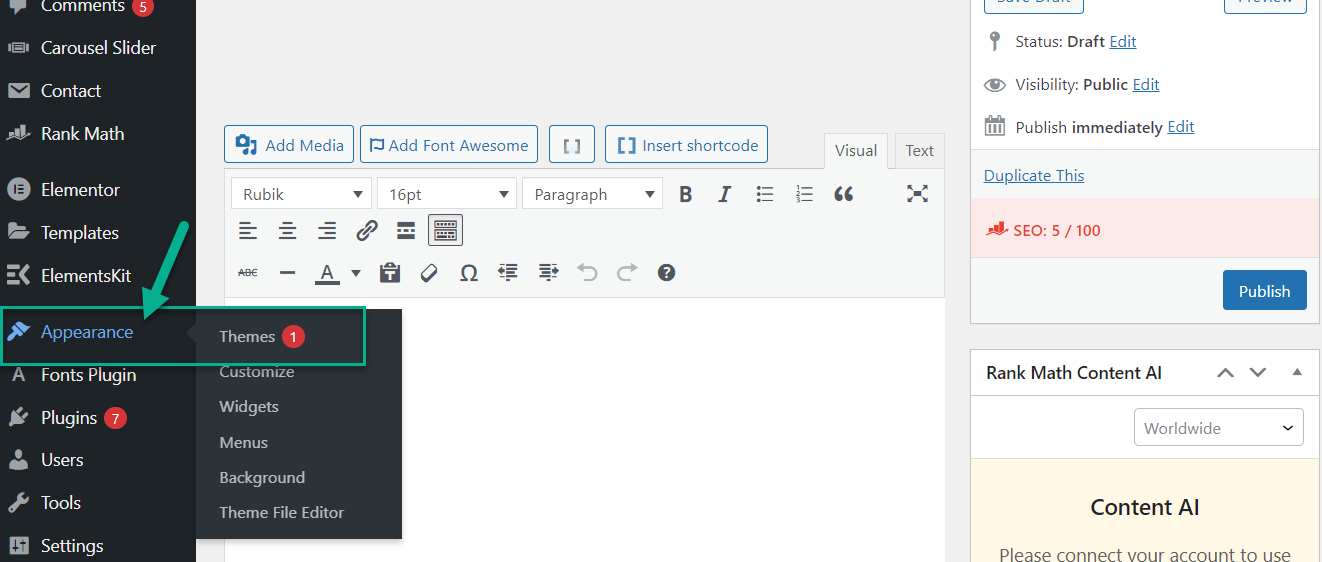Toggle distraction-free fullscreen editor mode
The image size is (1322, 562).
(917, 194)
